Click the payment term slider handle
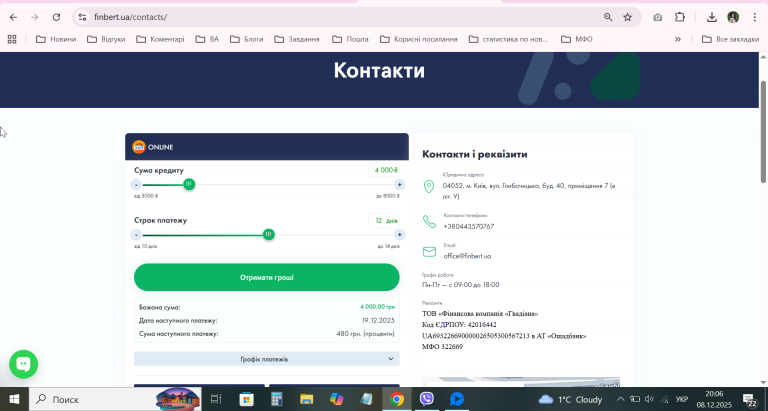The height and width of the screenshot is (411, 768). point(268,235)
